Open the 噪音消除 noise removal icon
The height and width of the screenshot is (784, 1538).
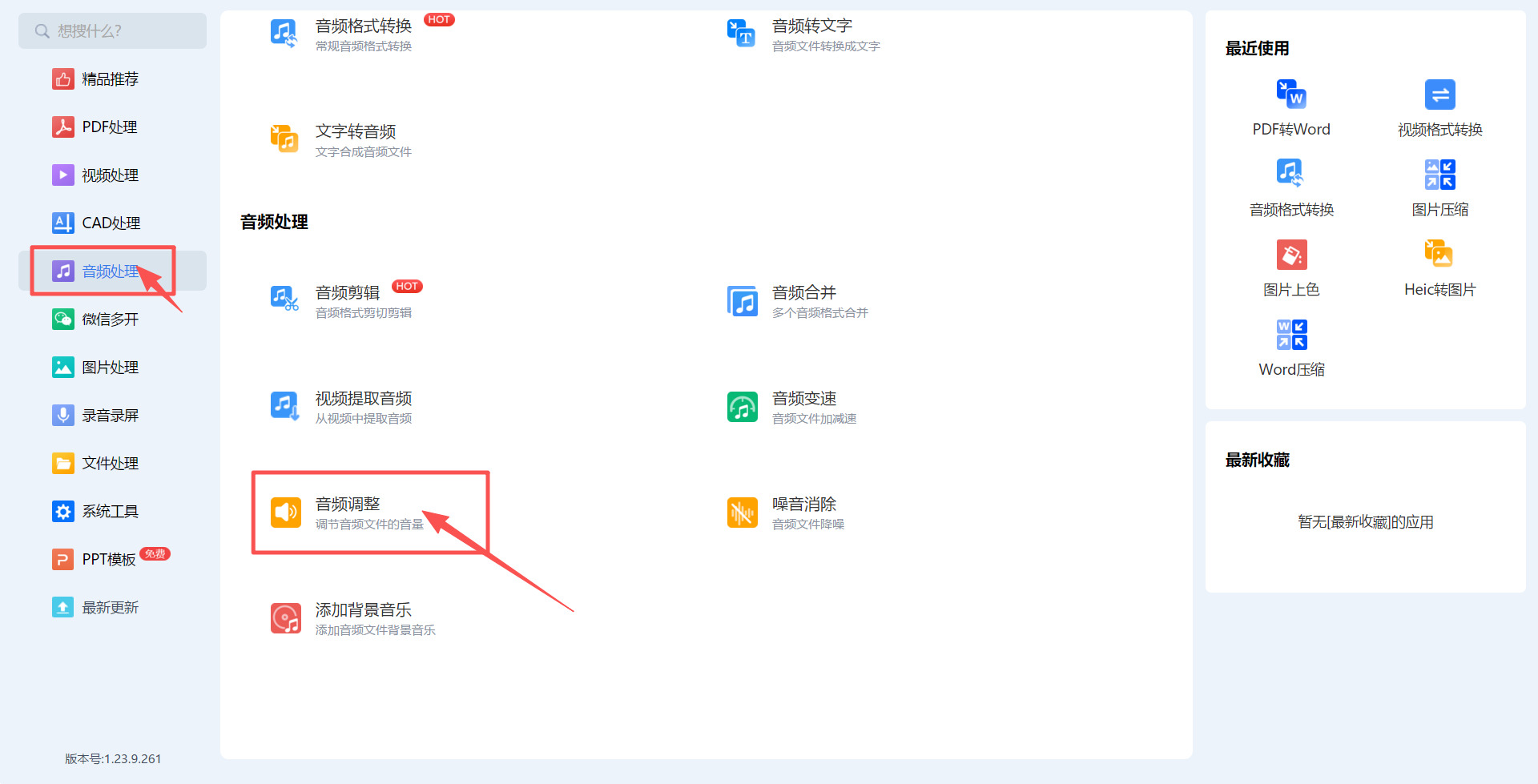coord(742,512)
